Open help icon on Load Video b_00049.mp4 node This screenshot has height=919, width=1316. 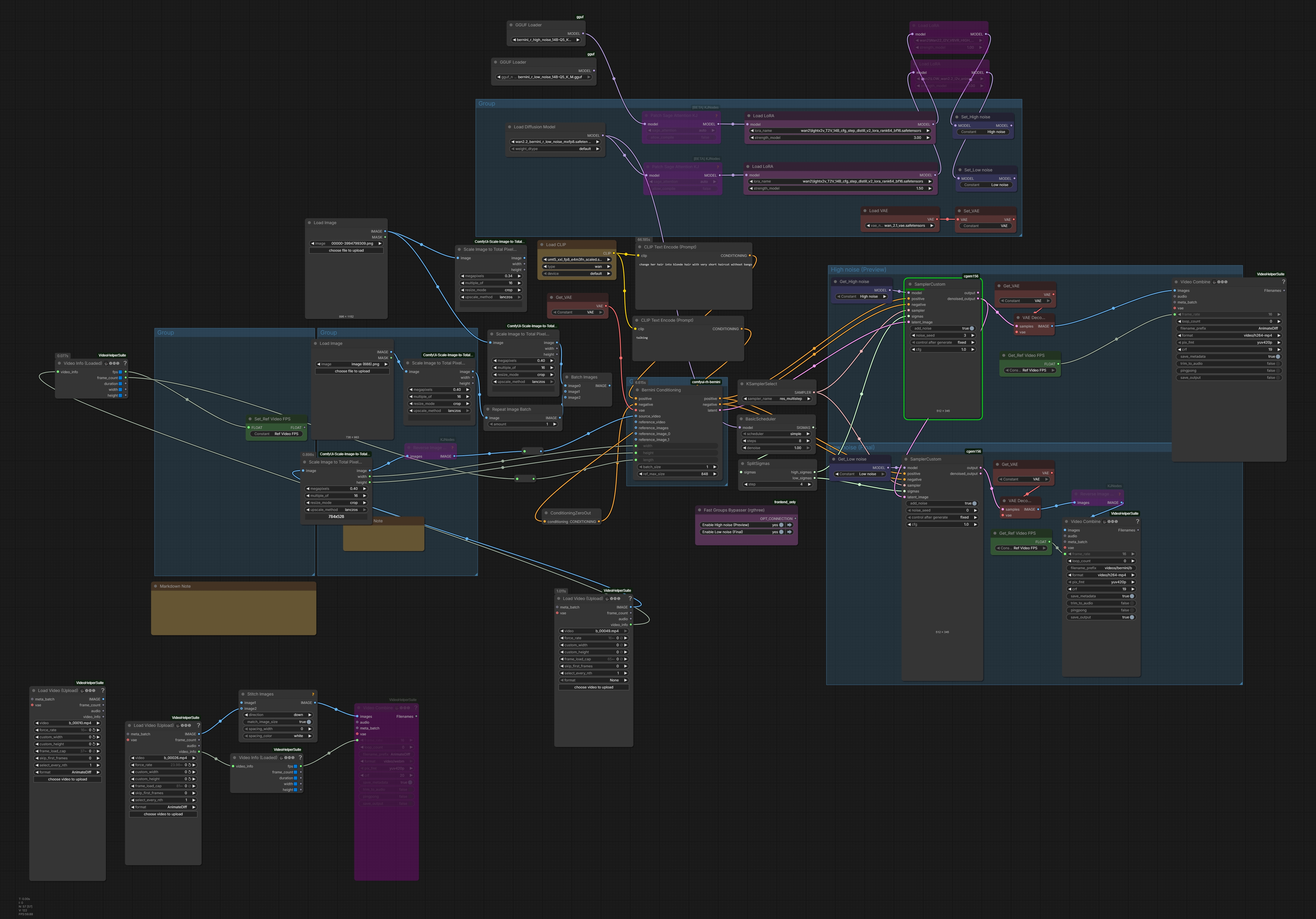click(630, 599)
